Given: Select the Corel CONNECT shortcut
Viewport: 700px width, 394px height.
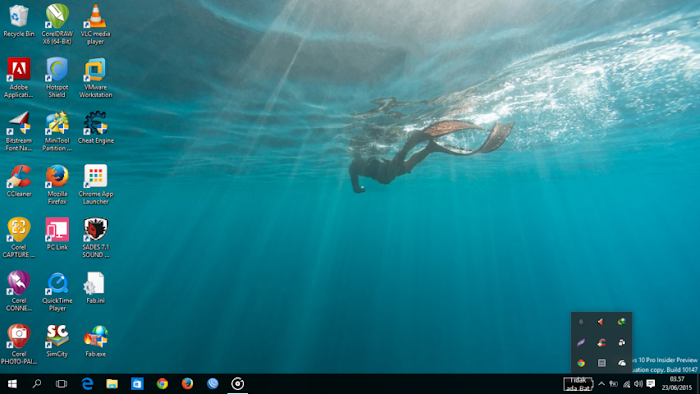Looking at the screenshot, I should pos(19,291).
